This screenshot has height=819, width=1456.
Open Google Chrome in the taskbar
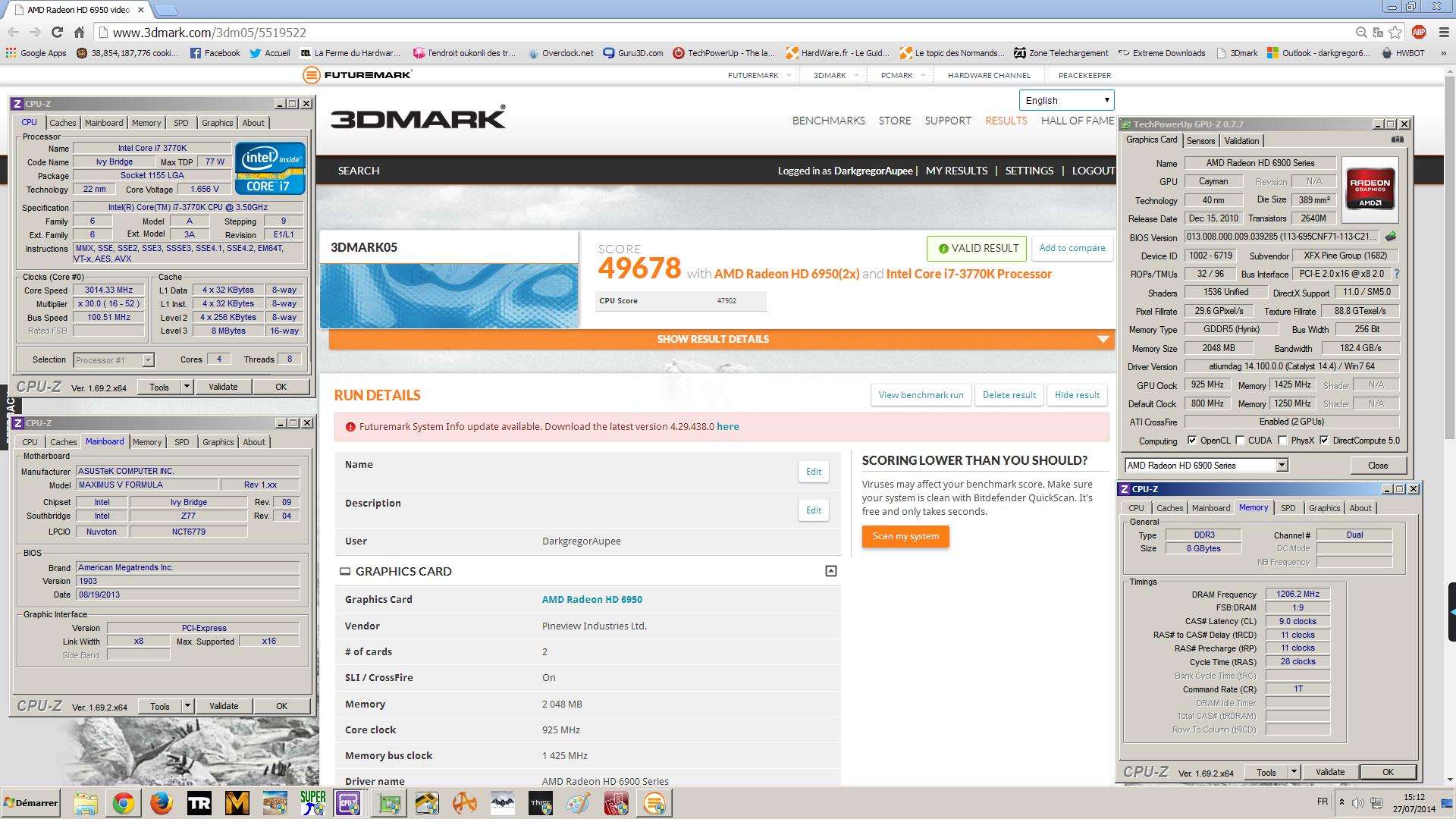tap(123, 803)
